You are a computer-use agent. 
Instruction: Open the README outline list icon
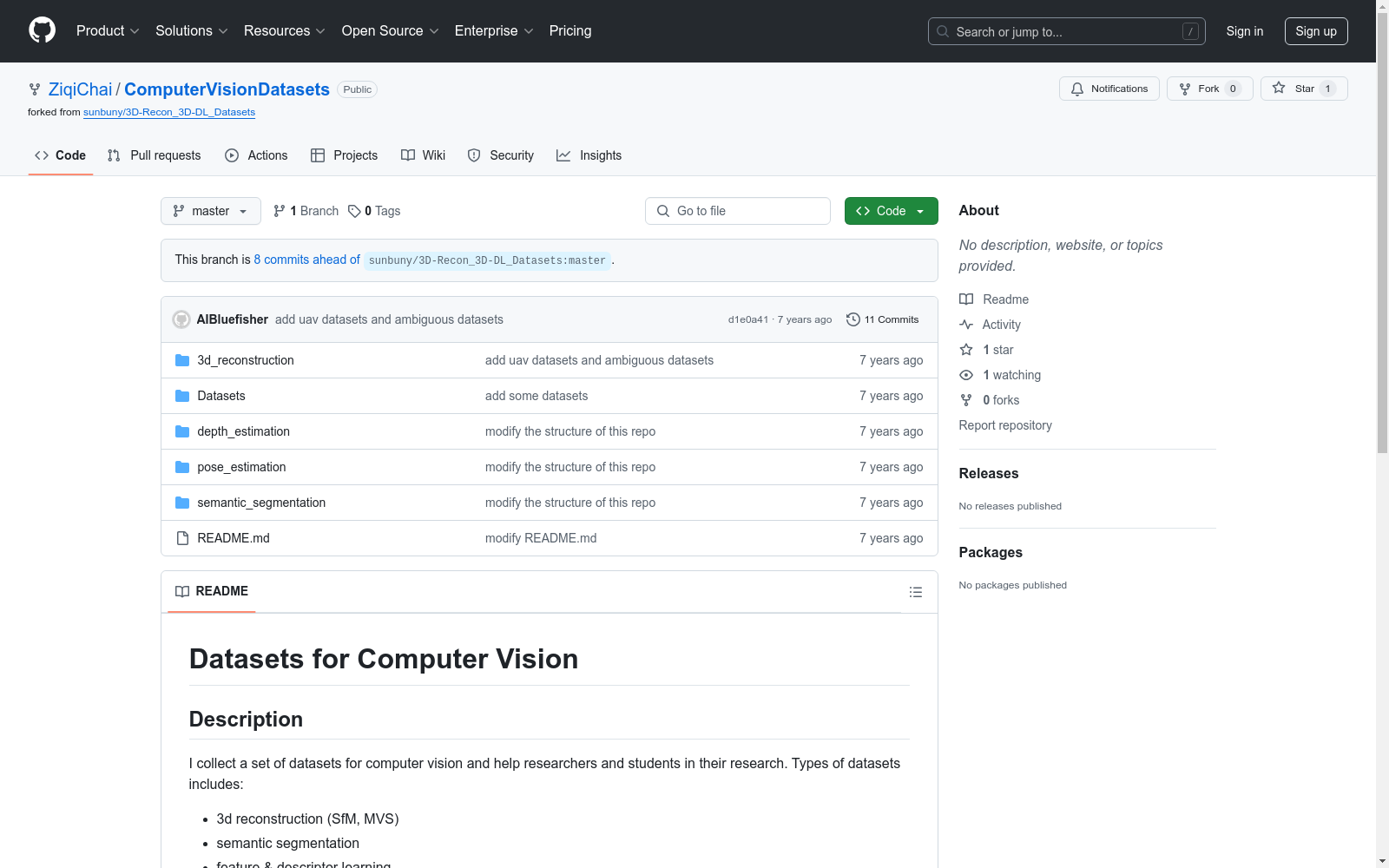coord(915,592)
